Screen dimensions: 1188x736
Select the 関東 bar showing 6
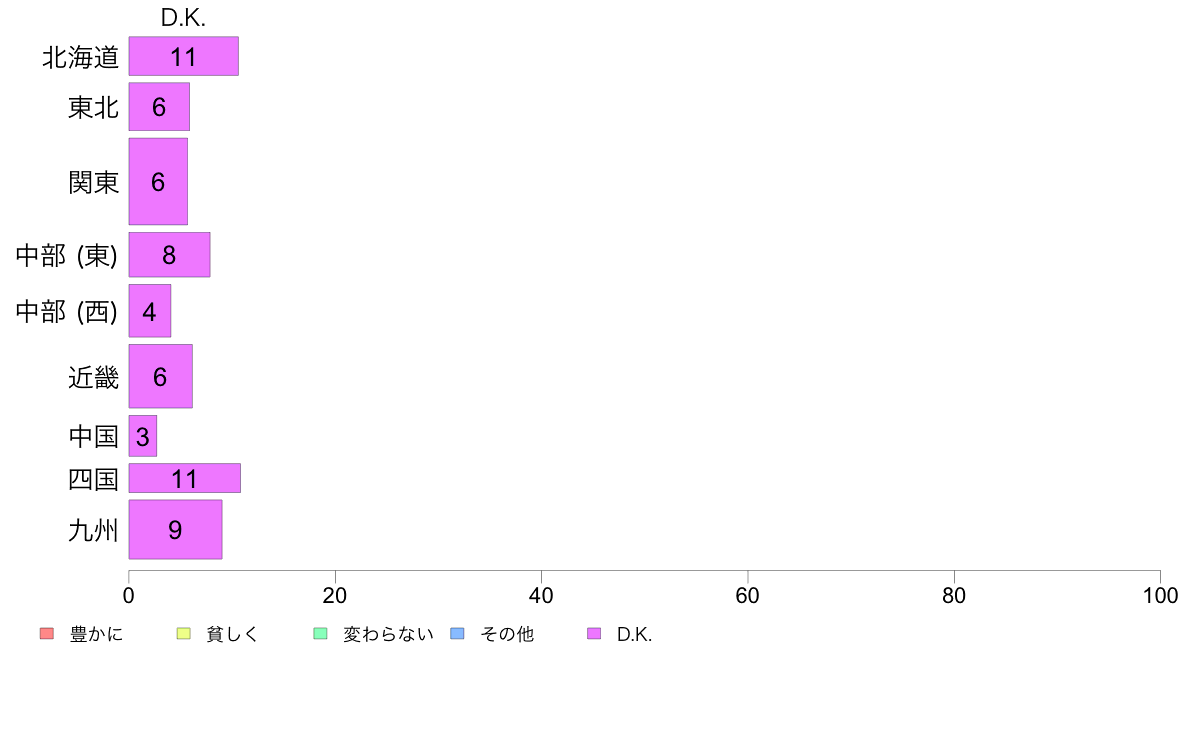158,181
